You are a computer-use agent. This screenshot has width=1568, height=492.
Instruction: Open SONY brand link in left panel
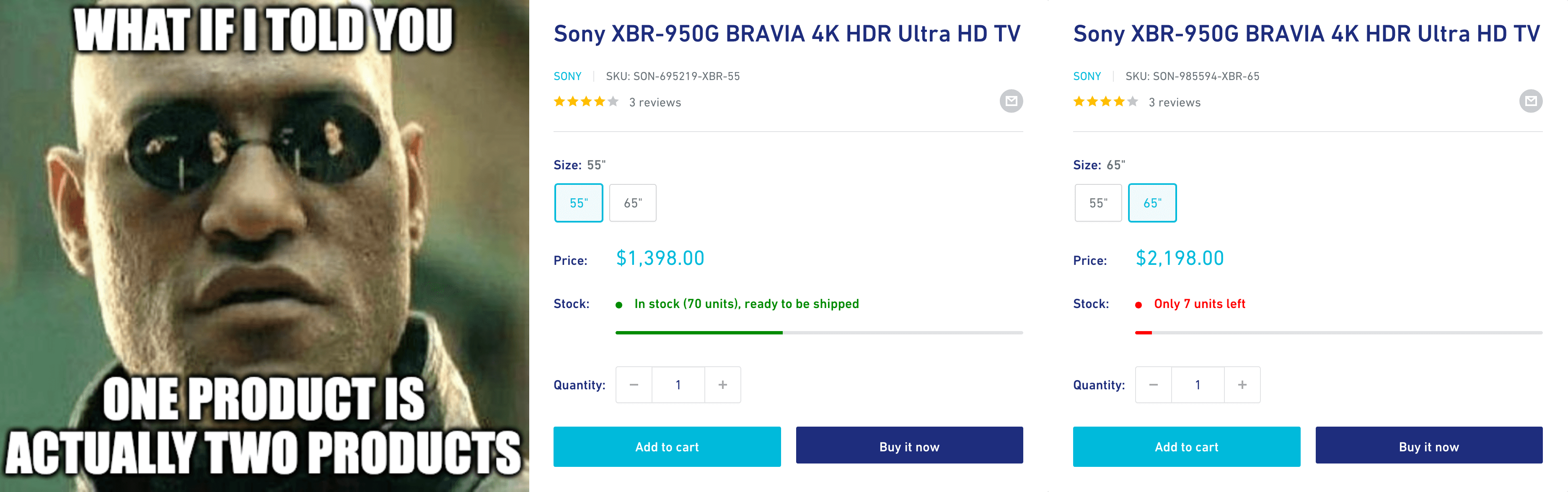(x=567, y=76)
